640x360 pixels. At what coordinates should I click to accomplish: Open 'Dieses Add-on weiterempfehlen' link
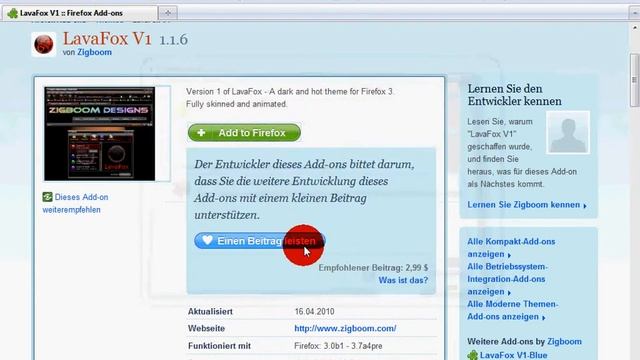click(x=76, y=203)
